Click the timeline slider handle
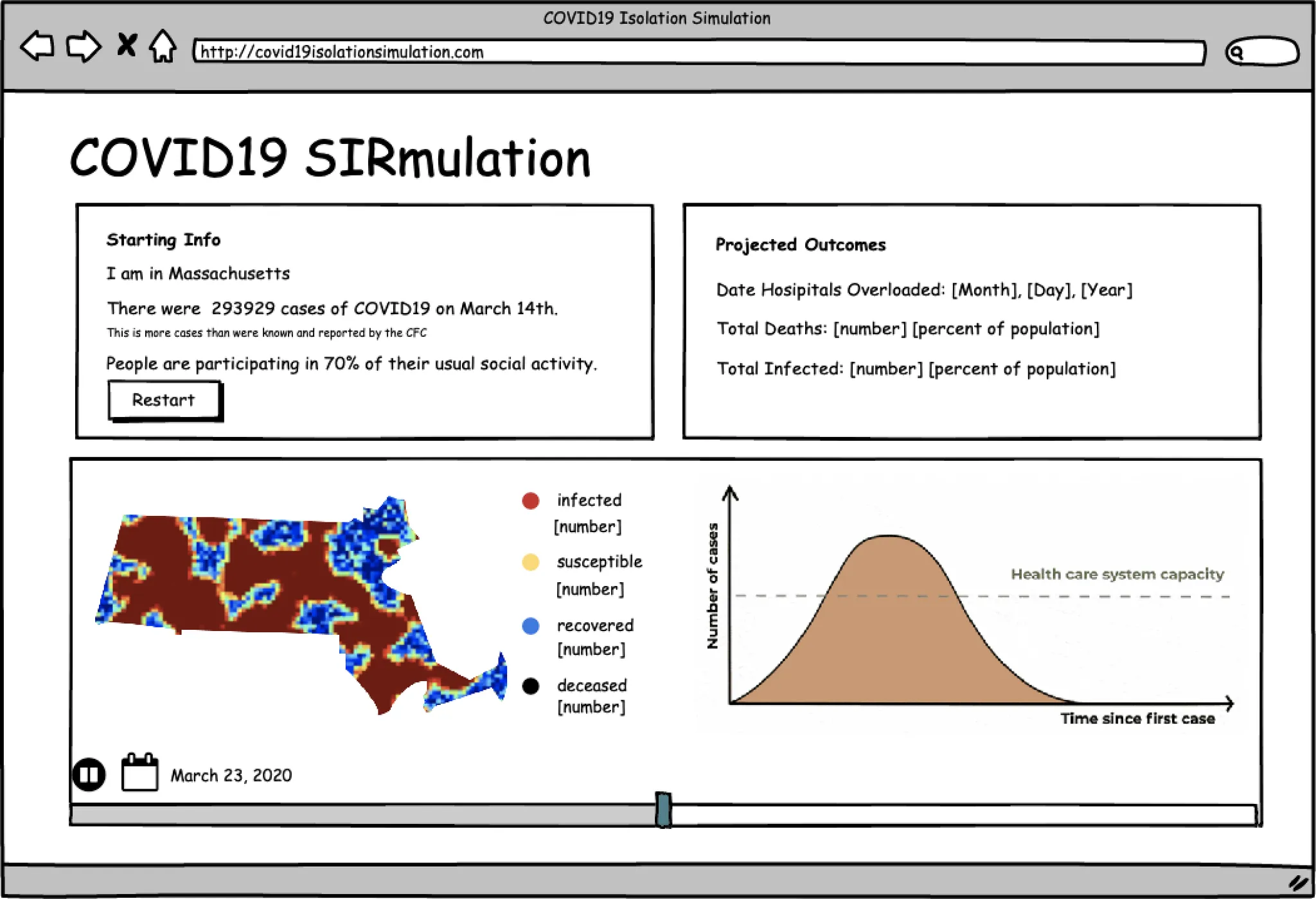The height and width of the screenshot is (899, 1316). (664, 810)
